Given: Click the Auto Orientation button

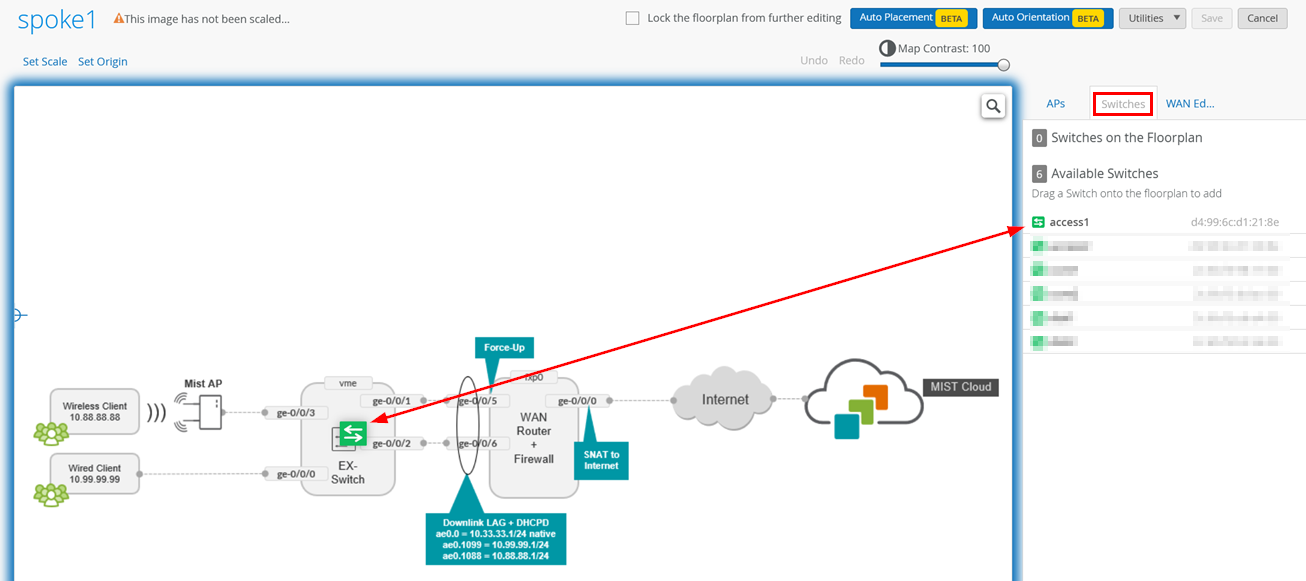Looking at the screenshot, I should pos(1048,18).
